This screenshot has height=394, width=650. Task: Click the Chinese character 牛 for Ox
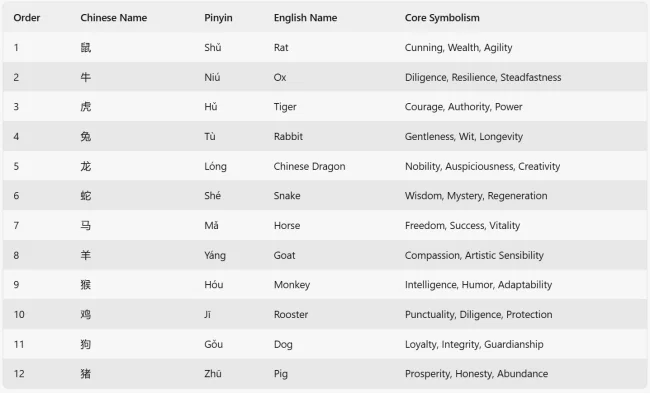pos(86,77)
